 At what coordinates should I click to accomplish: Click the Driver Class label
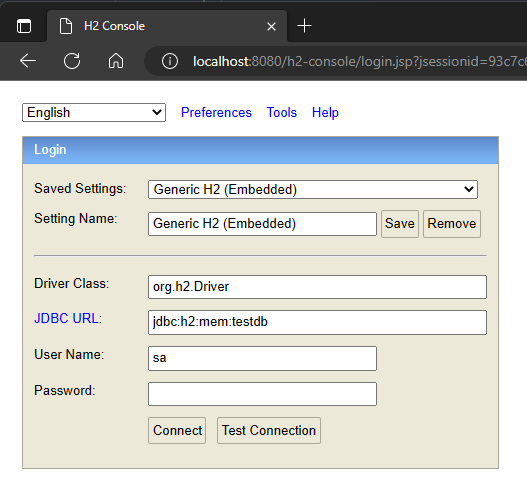(x=72, y=284)
